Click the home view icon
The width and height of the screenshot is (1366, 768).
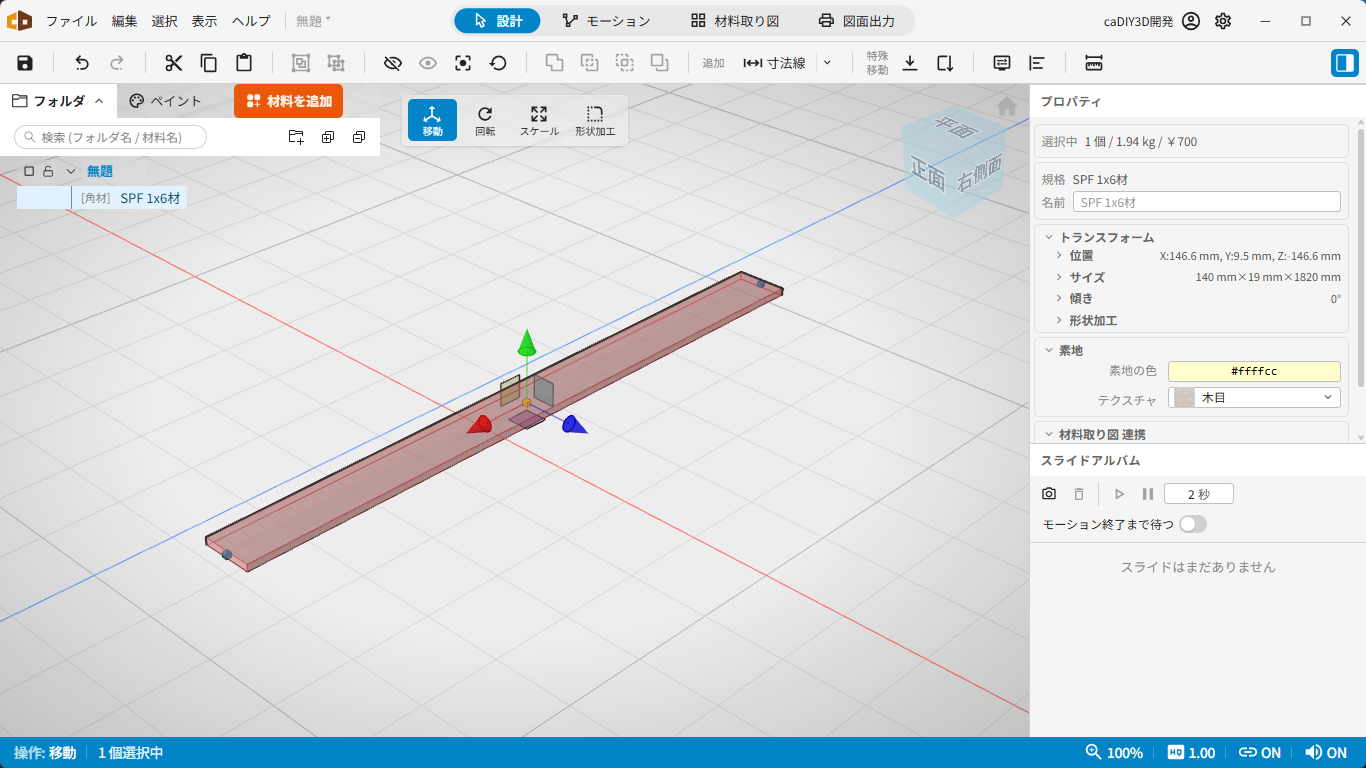1007,106
